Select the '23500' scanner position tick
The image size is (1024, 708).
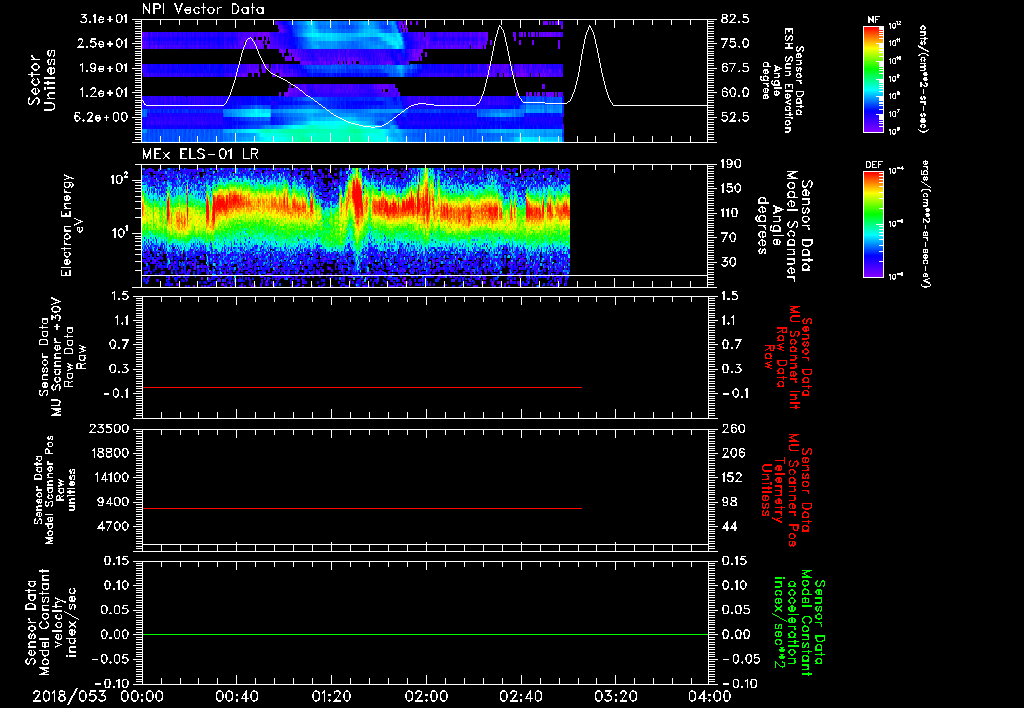108,429
